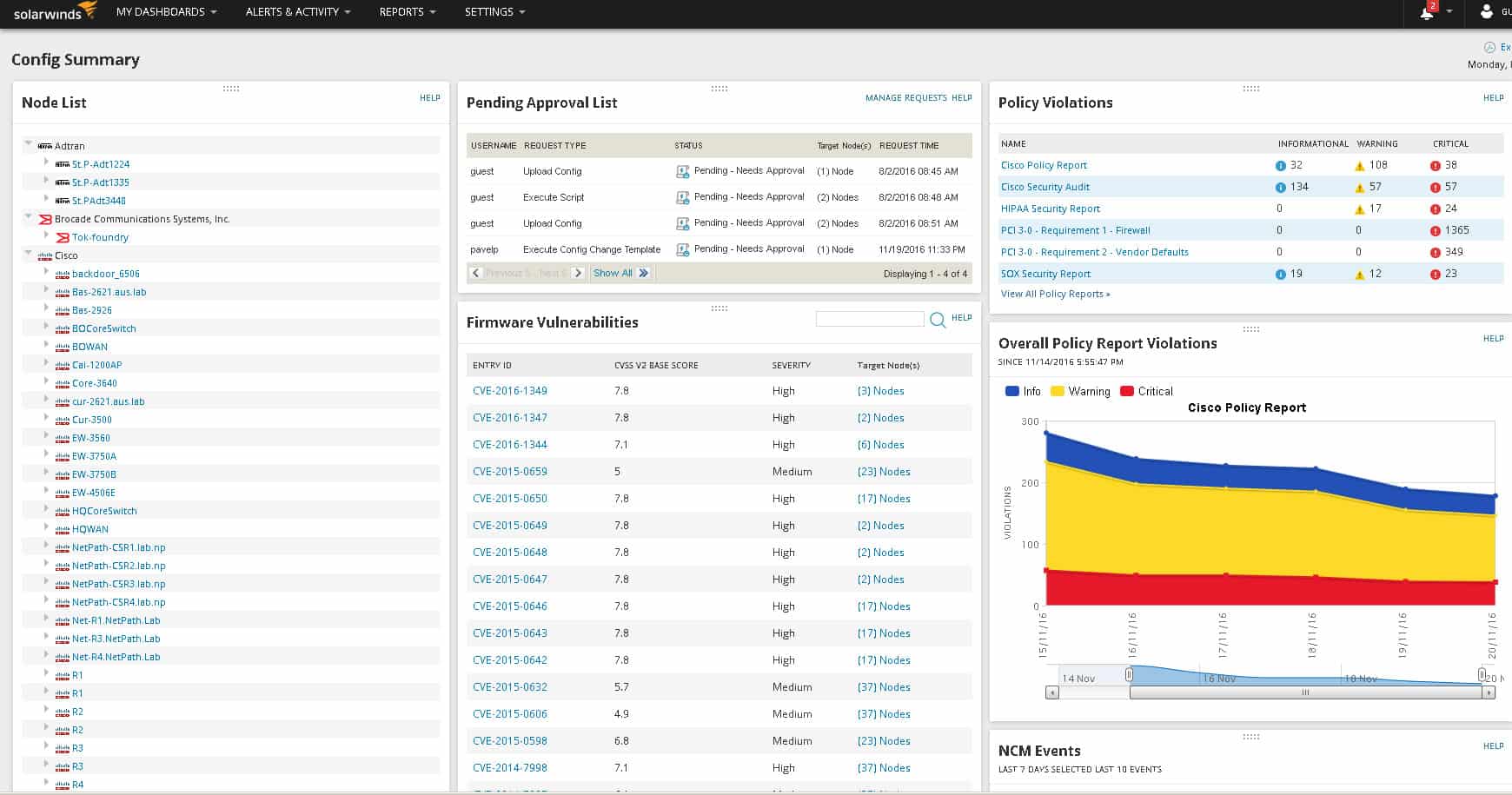Click the critical icon in Cisco Policy Report row
The width and height of the screenshot is (1512, 795).
click(x=1436, y=165)
